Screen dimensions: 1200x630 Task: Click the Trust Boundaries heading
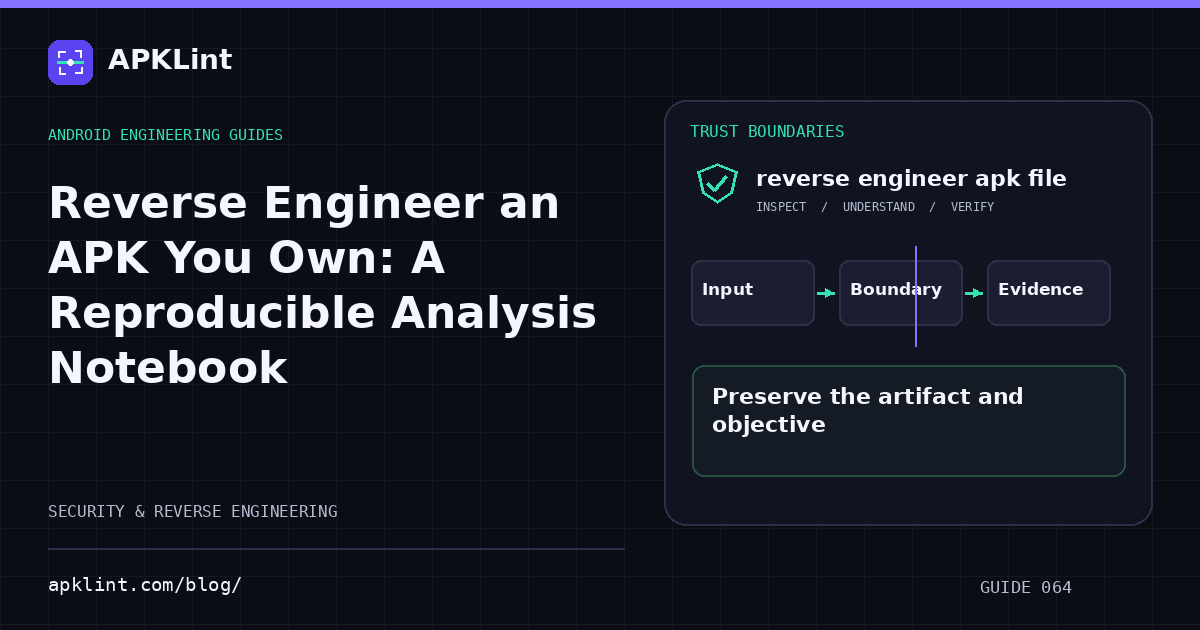point(767,132)
